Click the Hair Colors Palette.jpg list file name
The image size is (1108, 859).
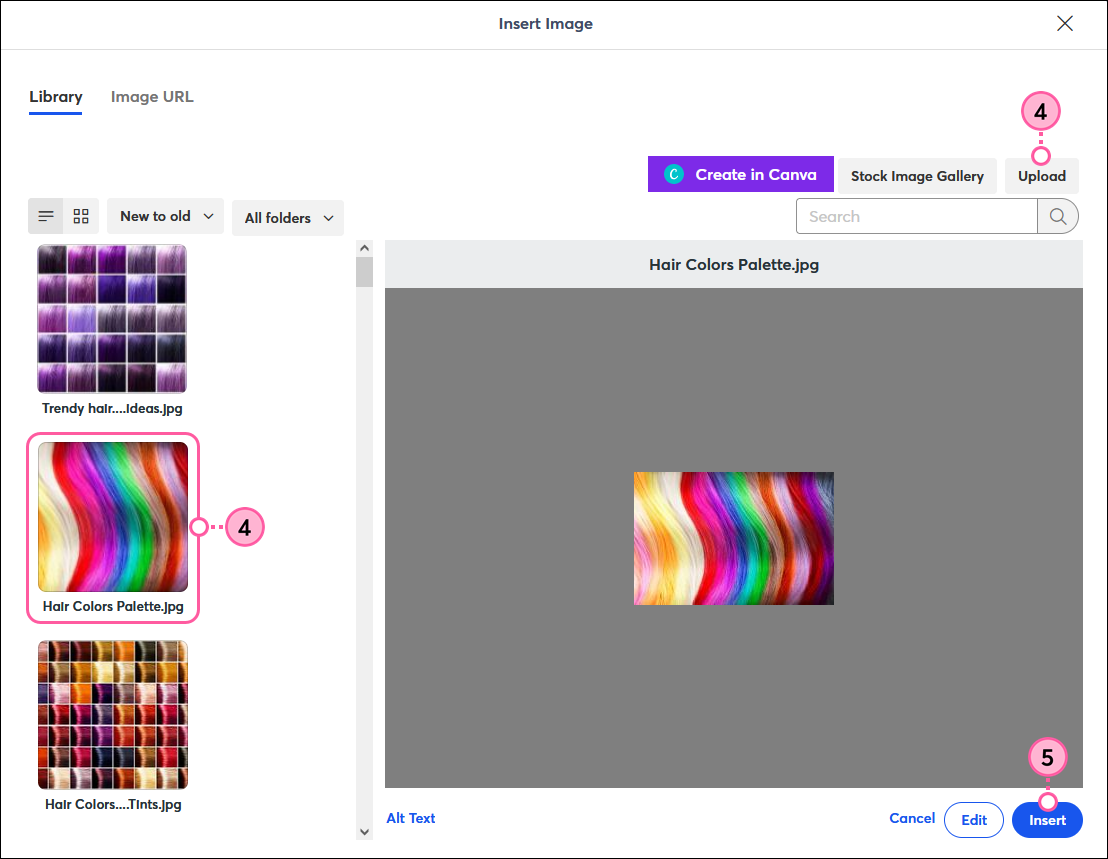[113, 606]
